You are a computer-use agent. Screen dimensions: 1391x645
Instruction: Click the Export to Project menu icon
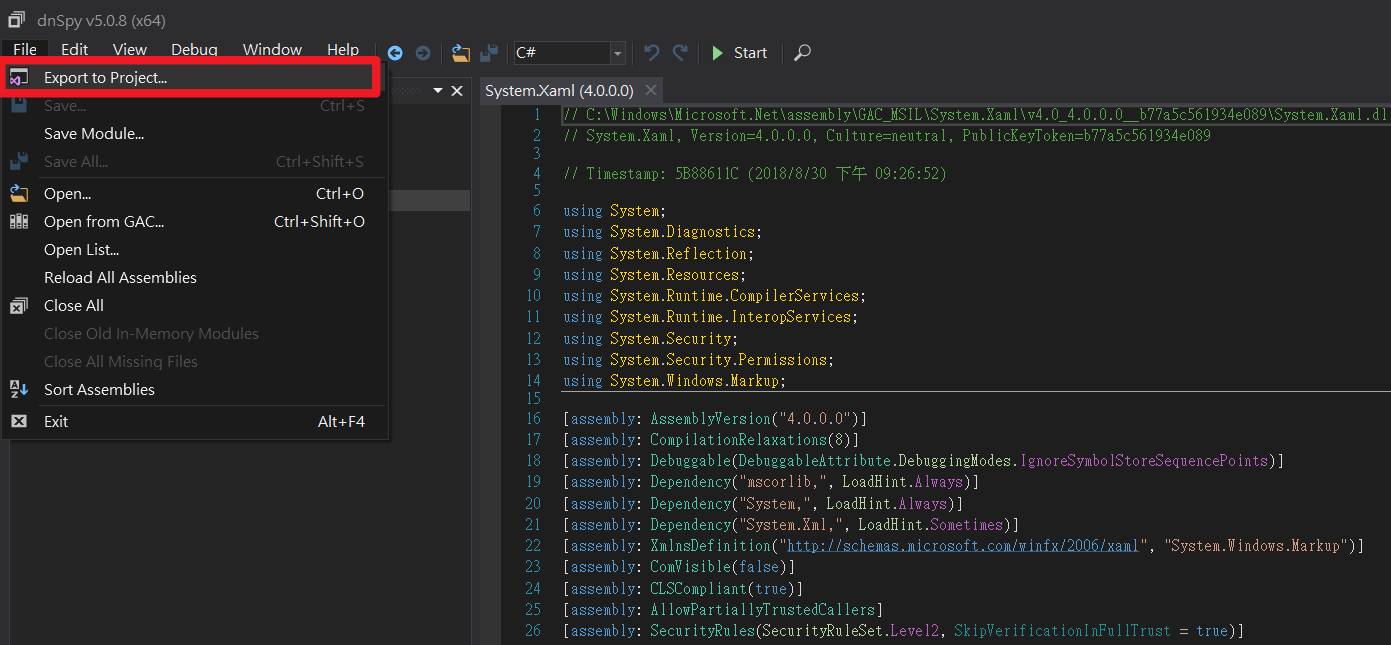click(19, 78)
